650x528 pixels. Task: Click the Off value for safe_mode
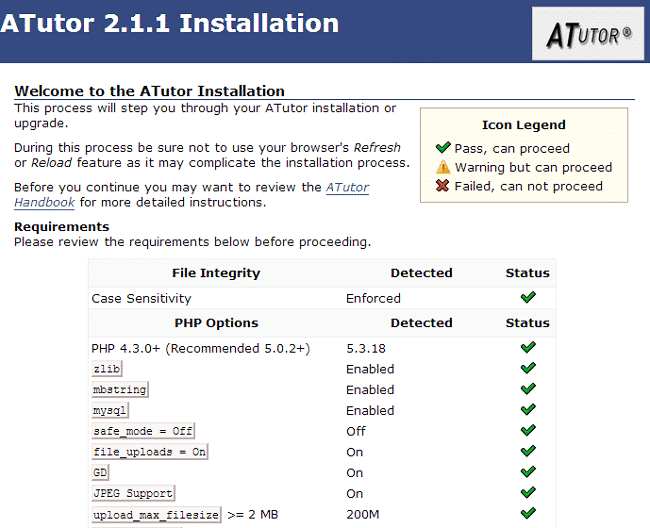point(356,431)
